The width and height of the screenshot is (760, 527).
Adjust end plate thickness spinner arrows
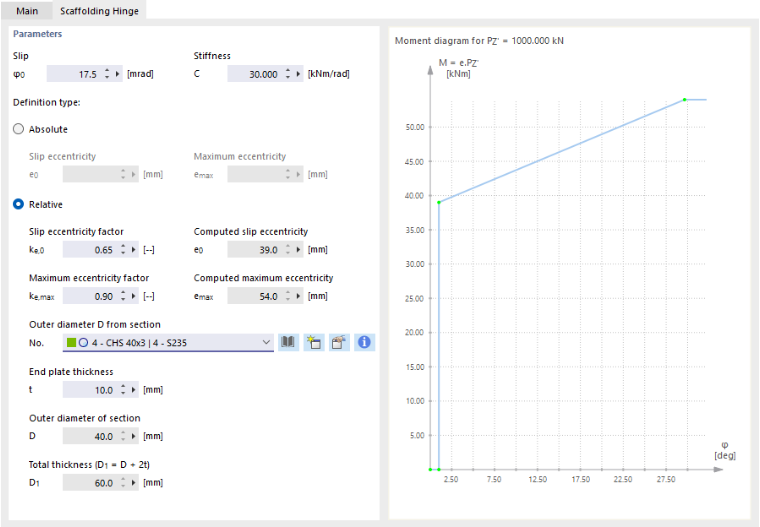pyautogui.click(x=123, y=390)
